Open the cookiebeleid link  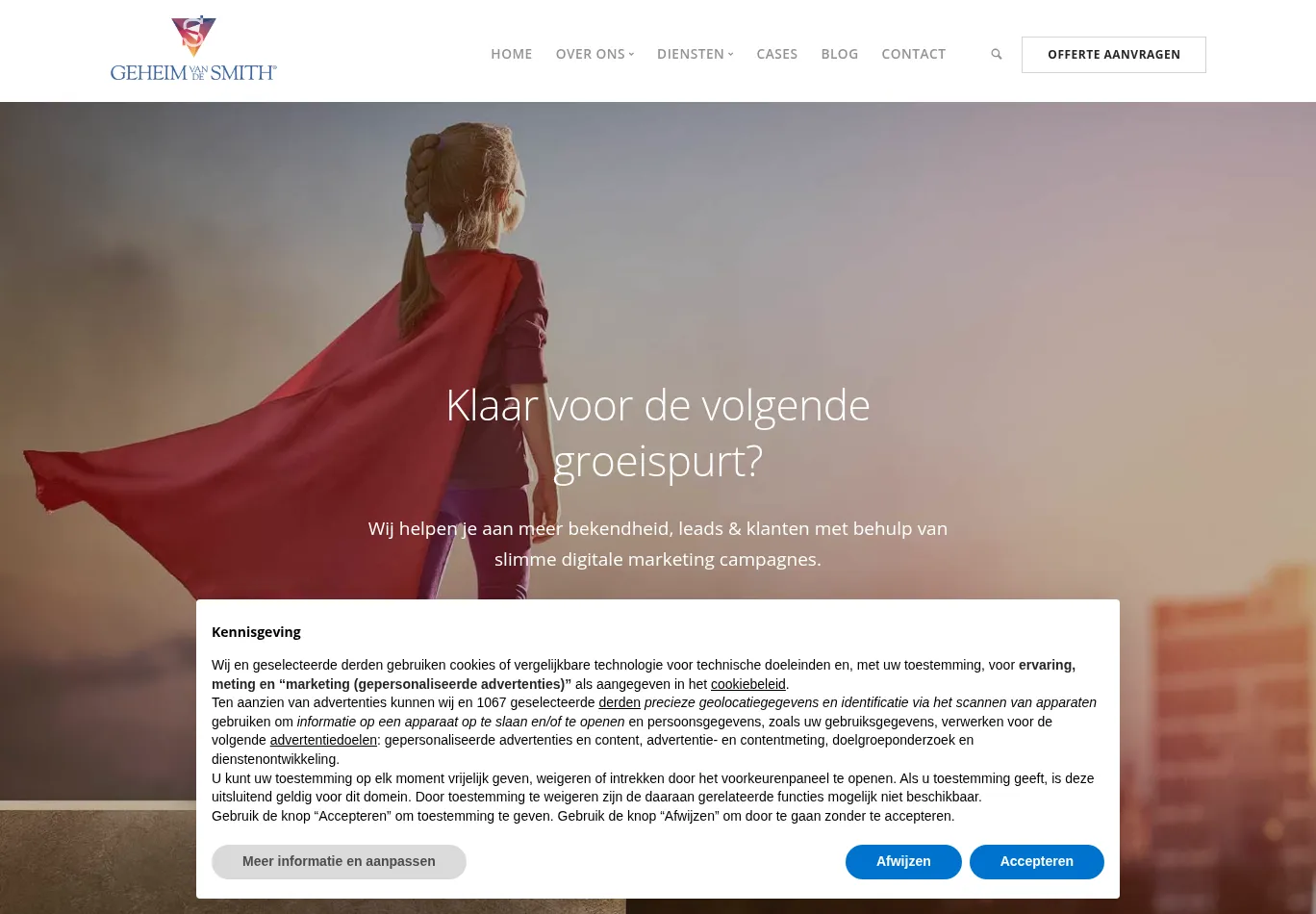748,684
